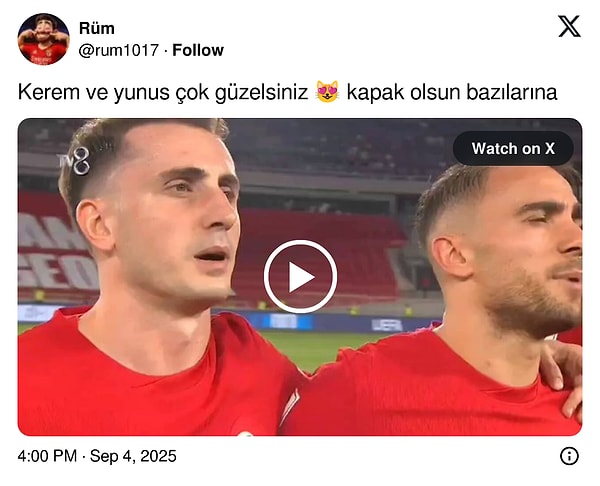Open the 4:00 PM timestamp link
The width and height of the screenshot is (600, 486).
tap(47, 456)
